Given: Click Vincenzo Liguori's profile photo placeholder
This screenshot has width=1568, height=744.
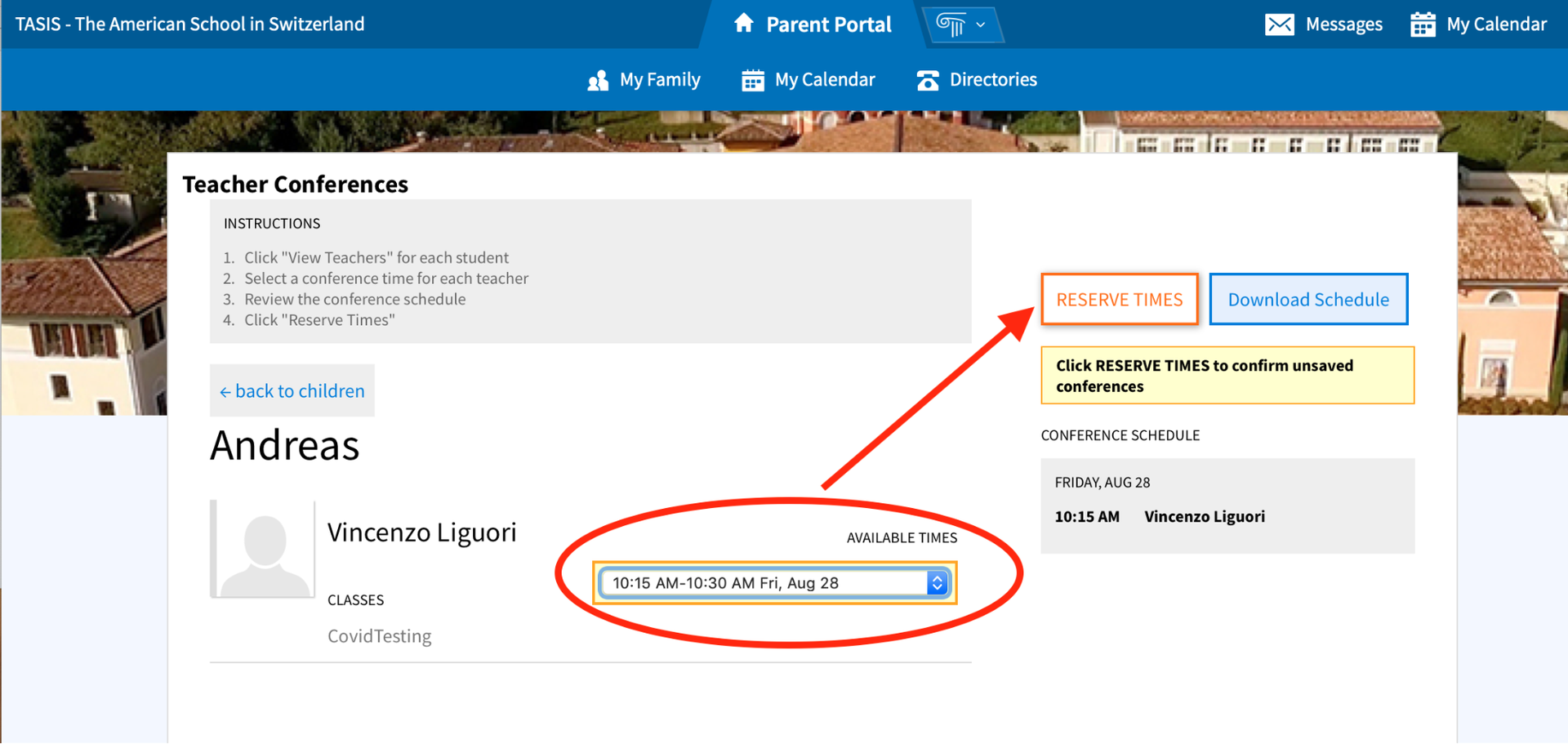Looking at the screenshot, I should tap(263, 549).
